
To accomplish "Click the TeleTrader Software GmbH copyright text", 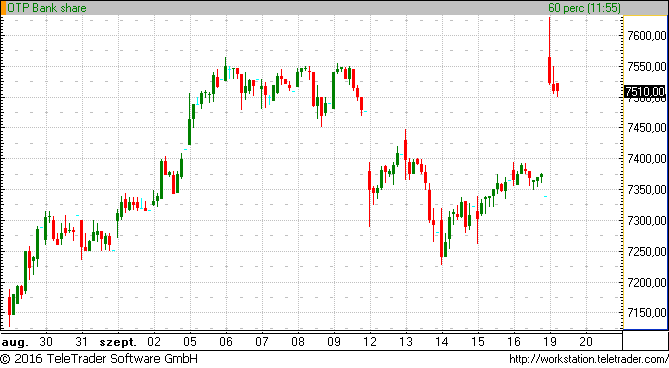I will point(99,359).
